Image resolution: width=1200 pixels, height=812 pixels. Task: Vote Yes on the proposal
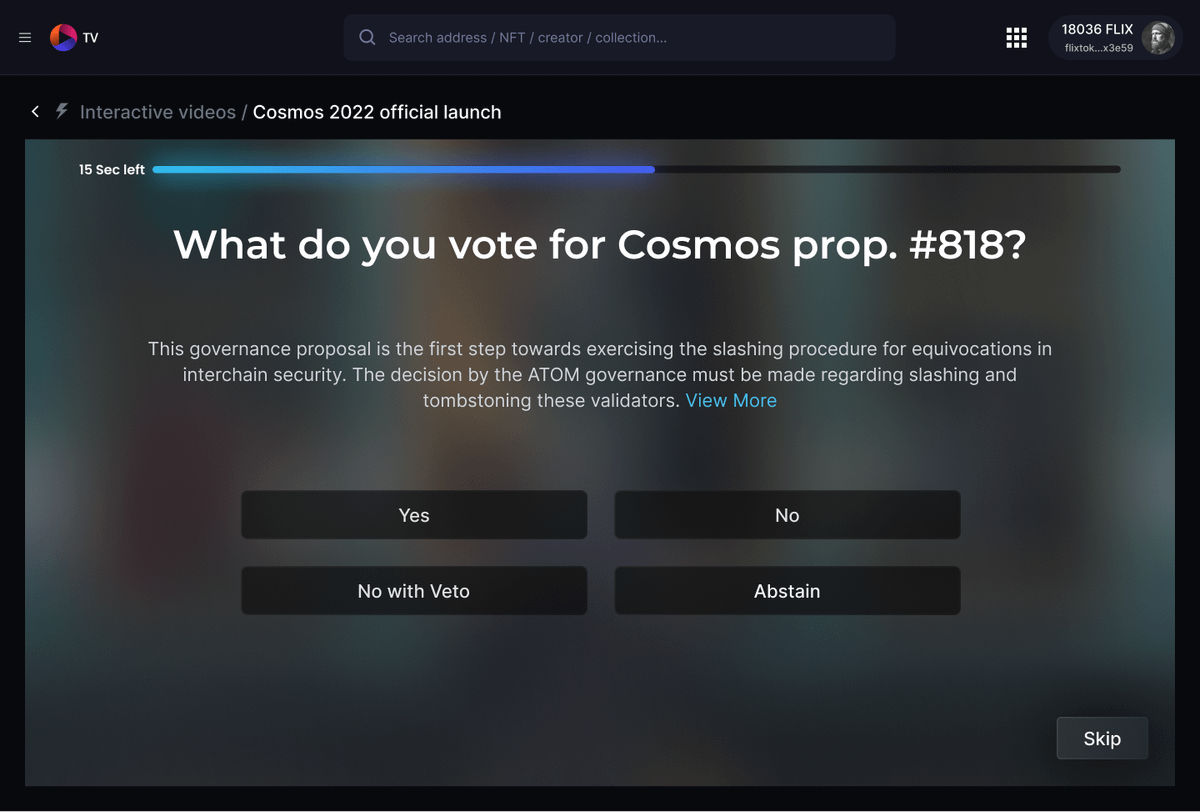(x=414, y=515)
